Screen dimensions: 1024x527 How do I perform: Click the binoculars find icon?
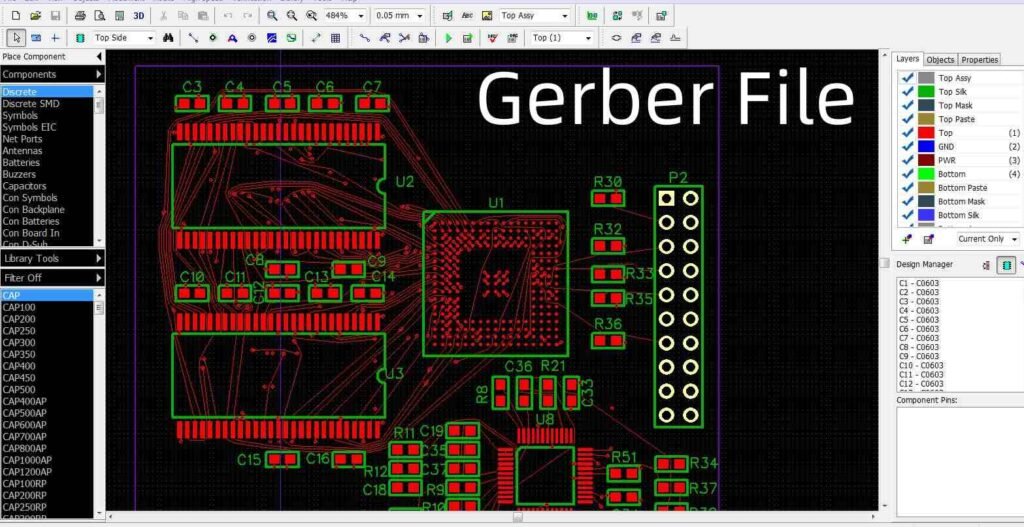(x=169, y=38)
